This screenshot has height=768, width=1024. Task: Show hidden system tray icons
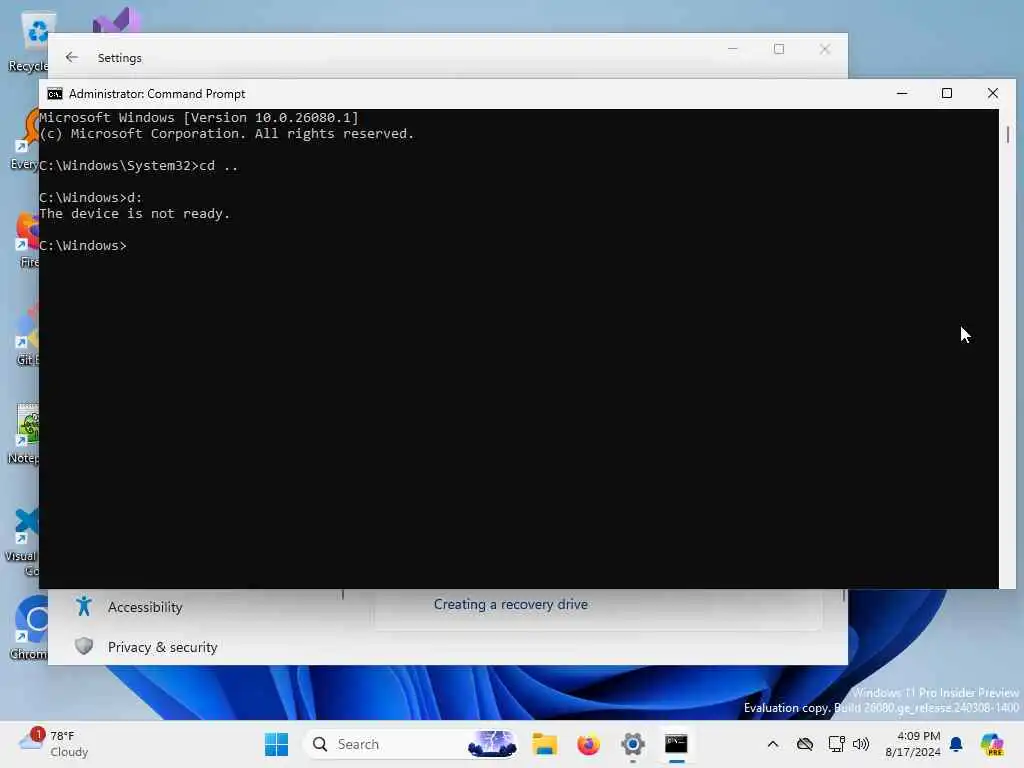[773, 744]
